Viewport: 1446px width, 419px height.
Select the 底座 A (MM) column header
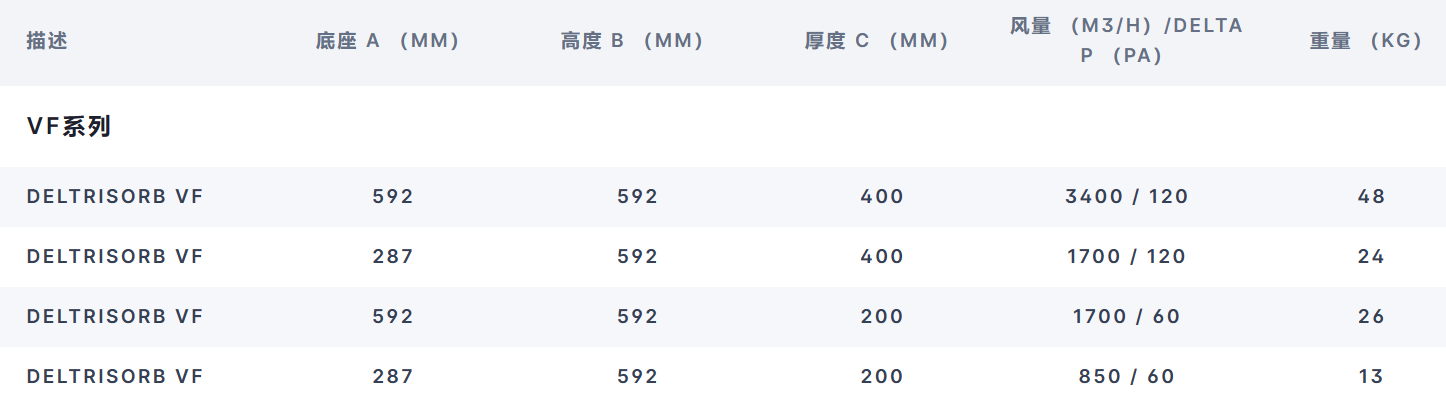coord(387,41)
